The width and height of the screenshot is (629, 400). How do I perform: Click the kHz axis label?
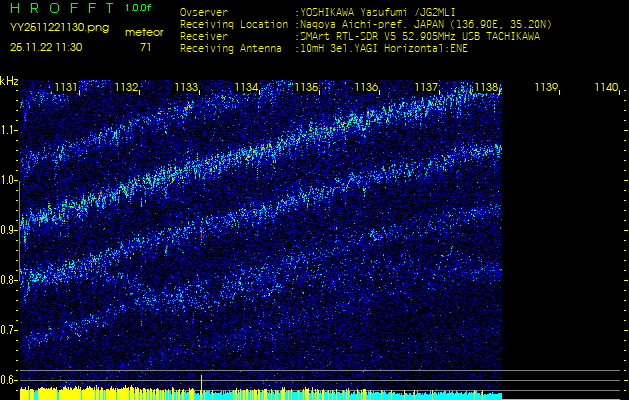(9, 81)
